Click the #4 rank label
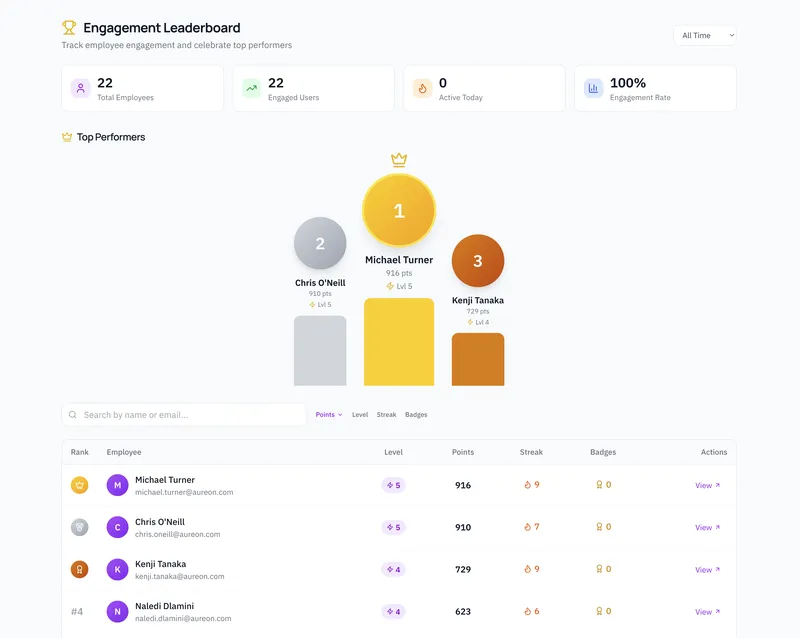This screenshot has width=800, height=638. tap(77, 611)
